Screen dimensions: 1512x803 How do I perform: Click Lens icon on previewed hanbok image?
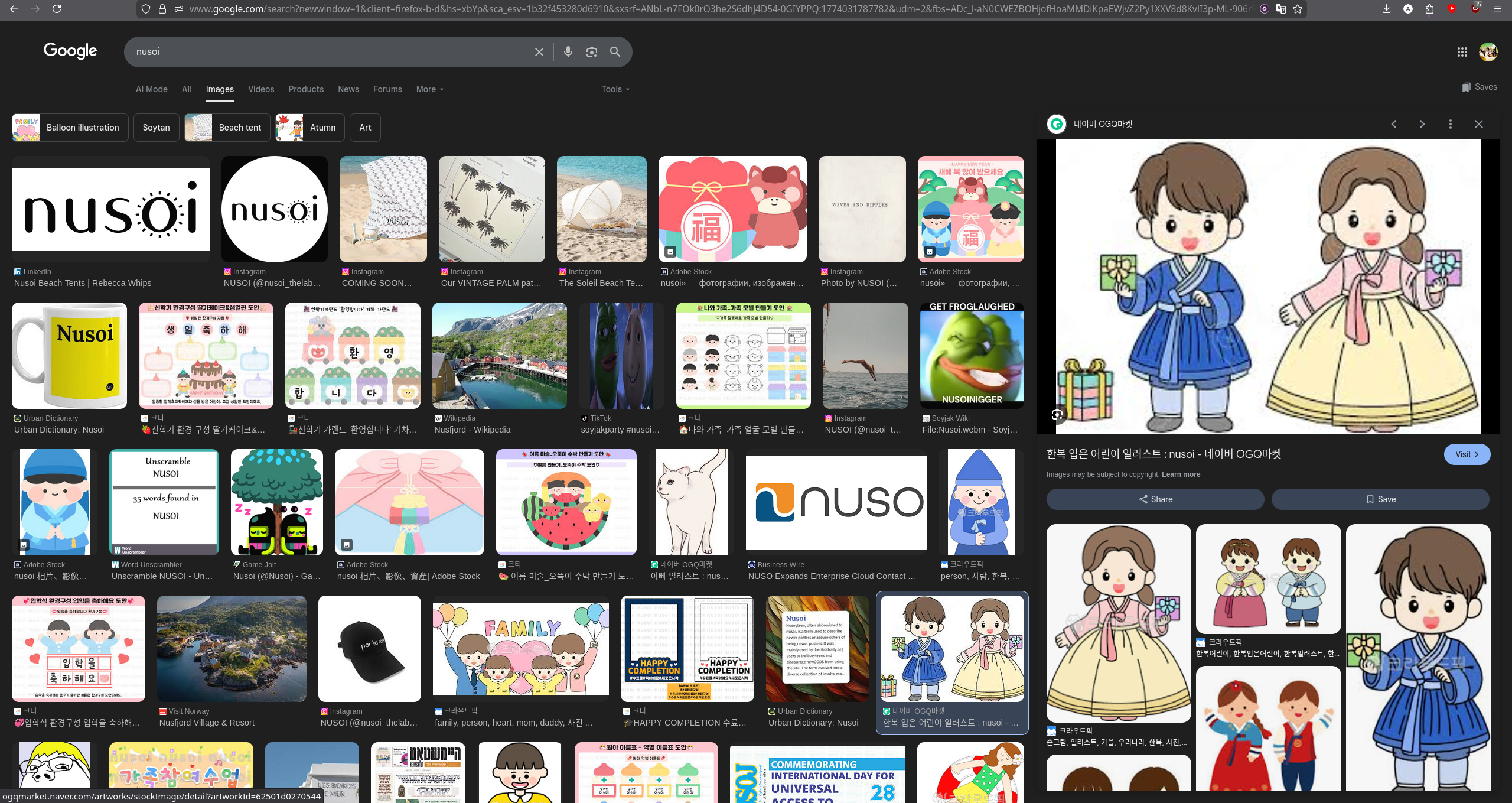[x=1057, y=414]
